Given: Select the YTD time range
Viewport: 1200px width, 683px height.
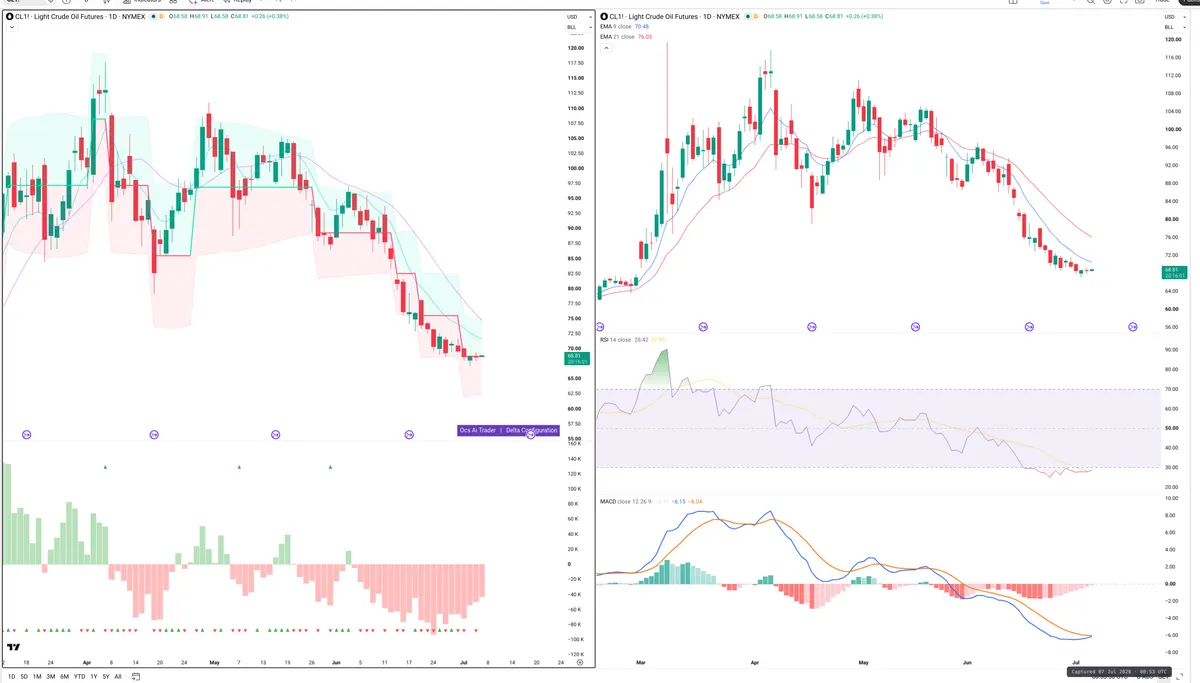Looking at the screenshot, I should (79, 676).
